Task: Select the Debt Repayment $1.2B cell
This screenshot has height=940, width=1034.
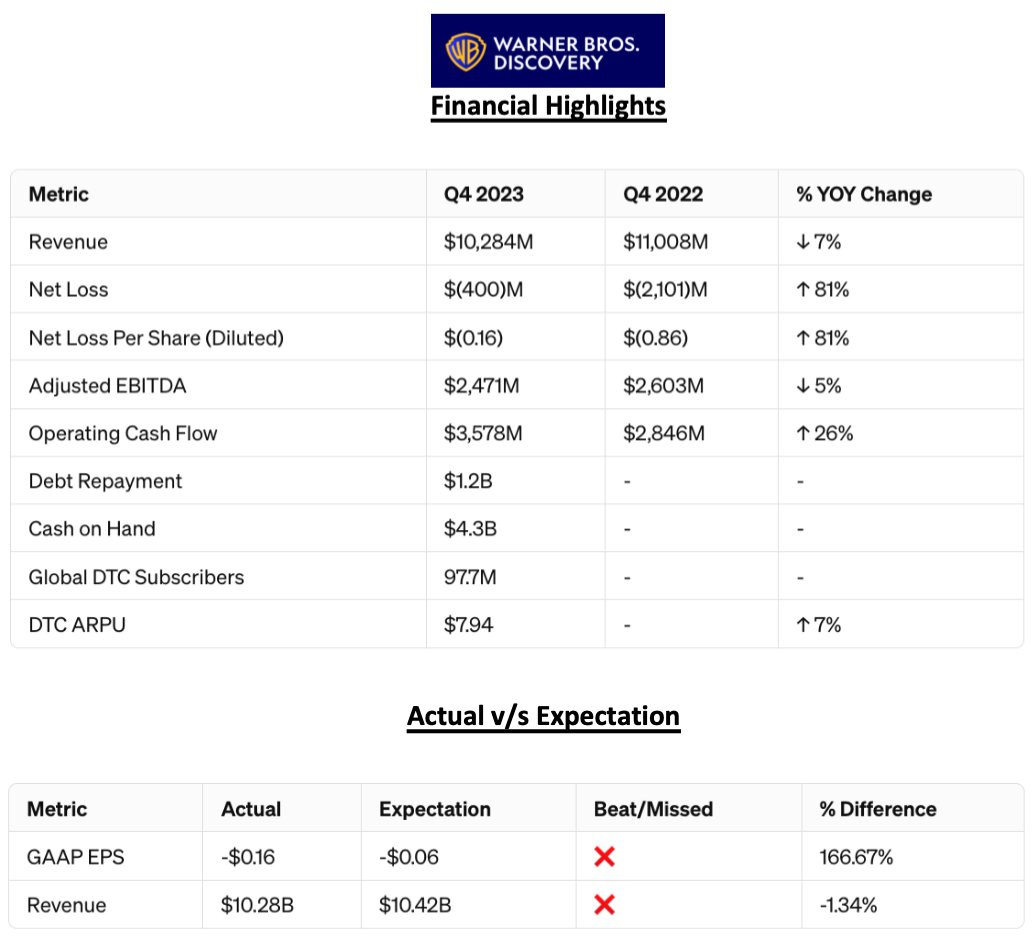Action: (x=469, y=481)
